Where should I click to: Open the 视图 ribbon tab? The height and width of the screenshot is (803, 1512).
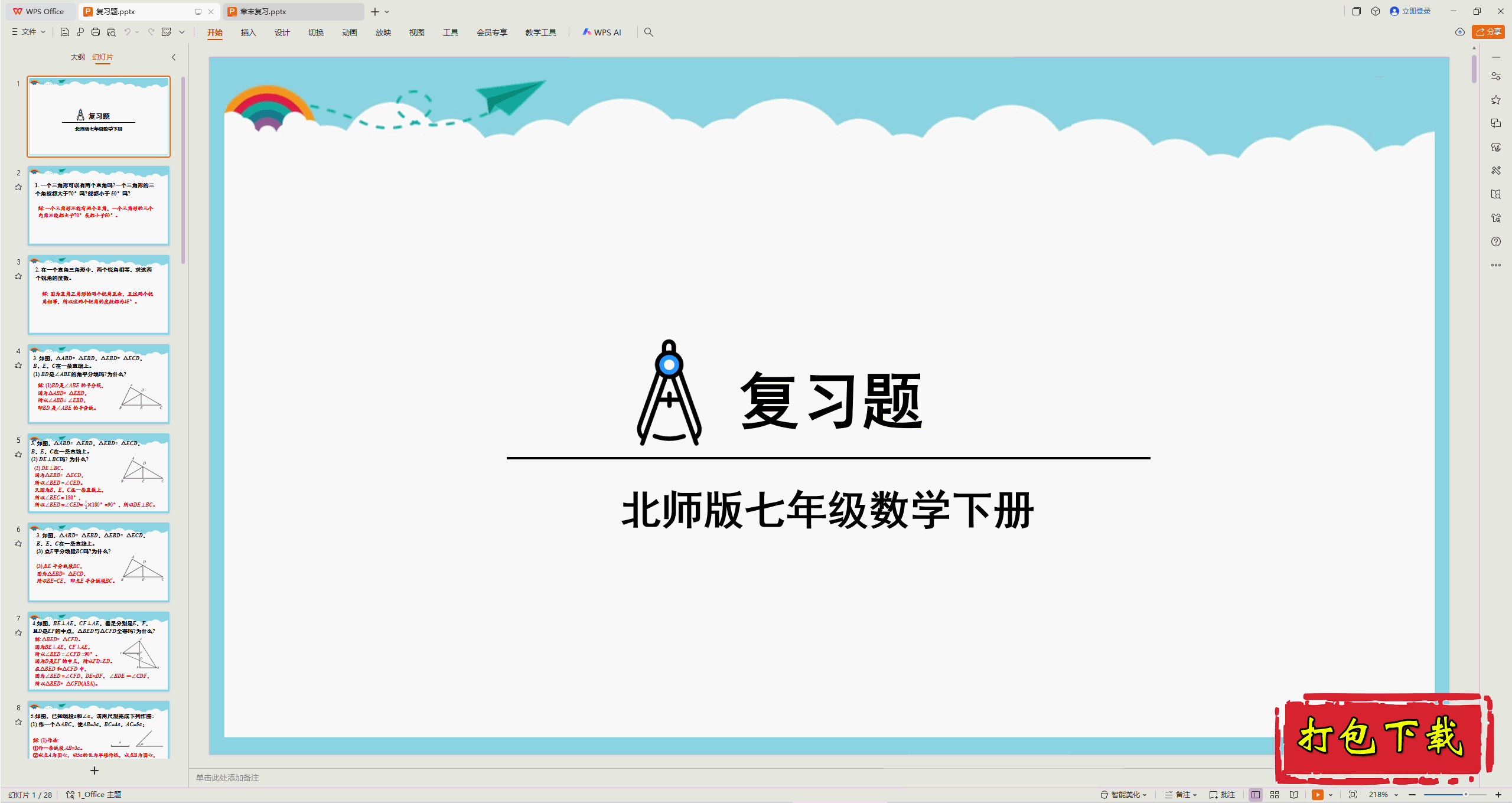[x=417, y=32]
